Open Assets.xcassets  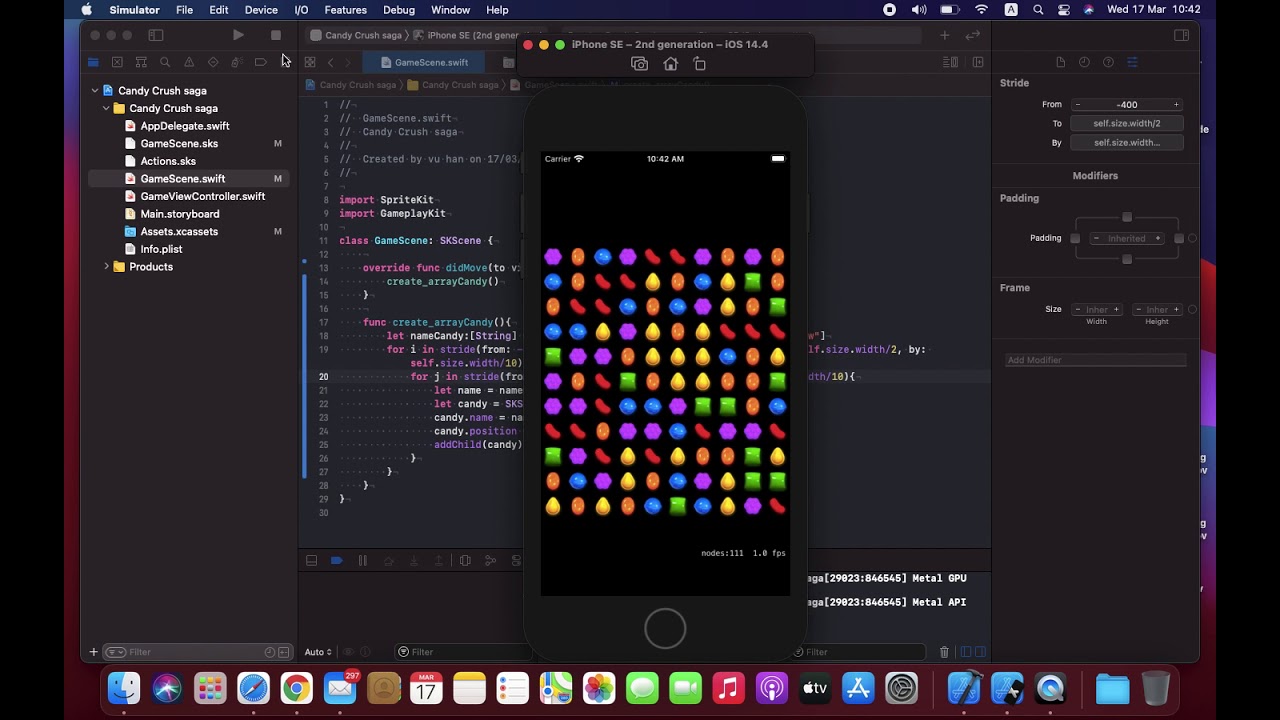pos(179,232)
